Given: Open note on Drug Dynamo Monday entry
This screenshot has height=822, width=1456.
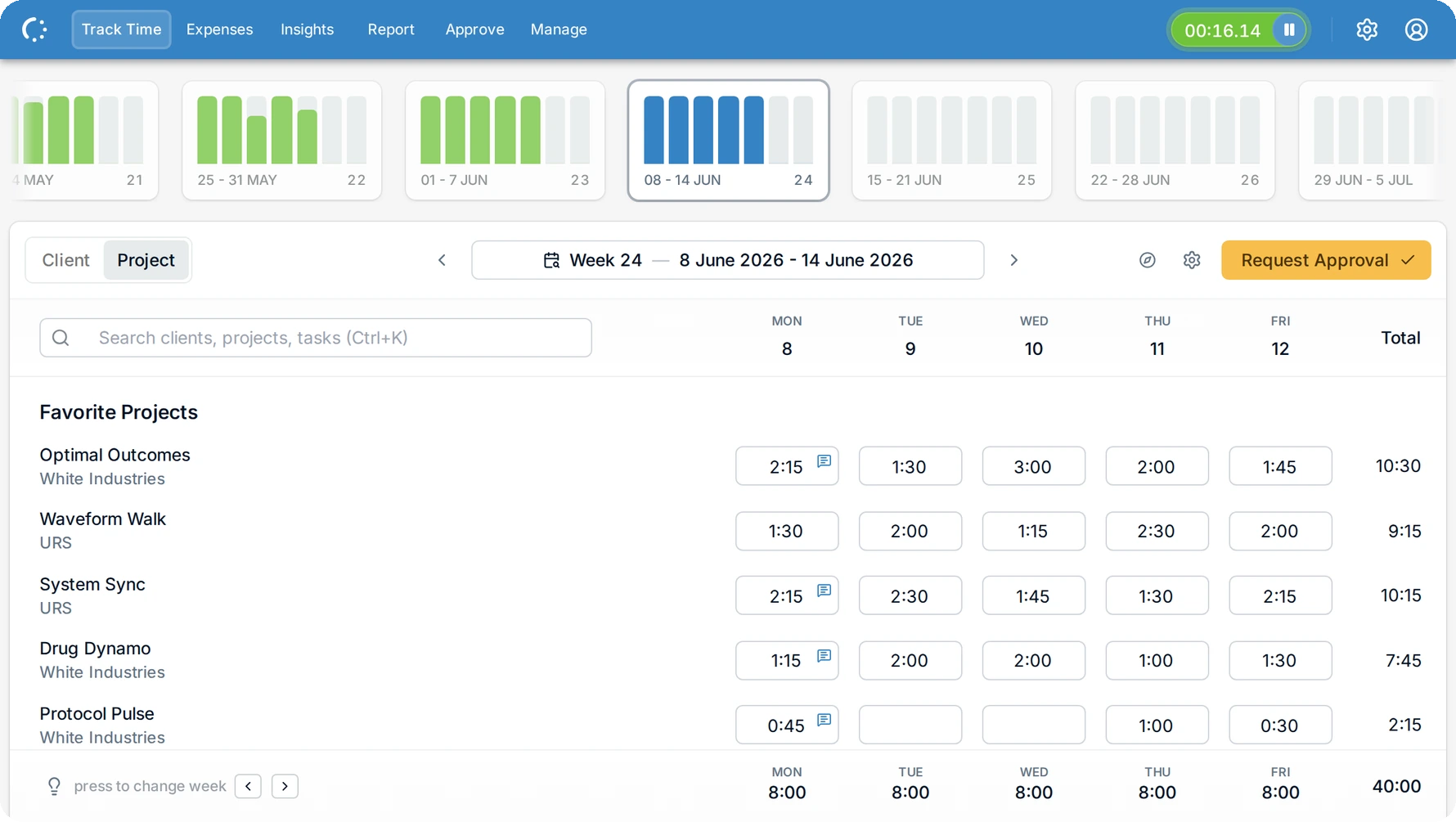Looking at the screenshot, I should coord(824,655).
